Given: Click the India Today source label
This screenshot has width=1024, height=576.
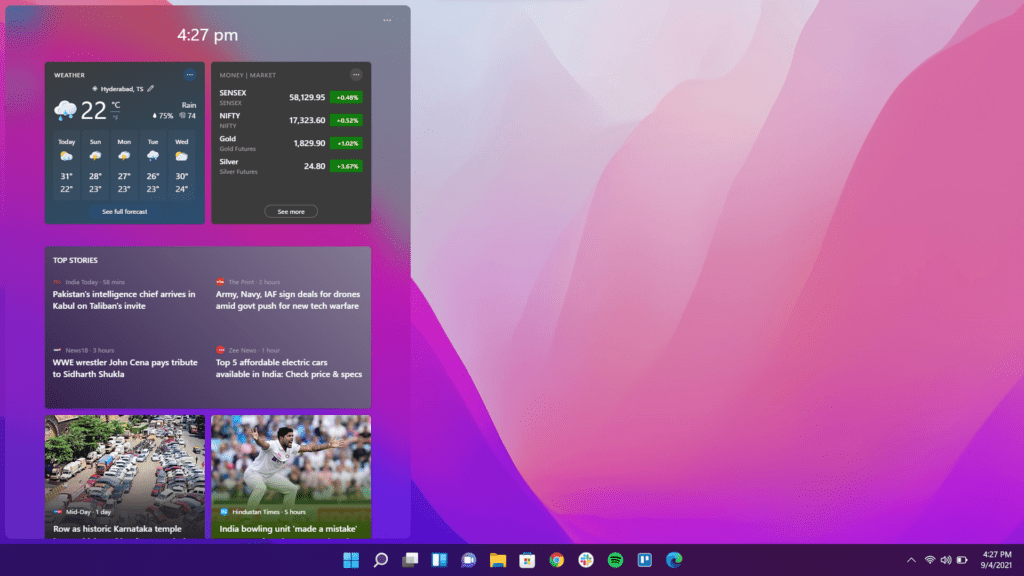Looking at the screenshot, I should (81, 282).
